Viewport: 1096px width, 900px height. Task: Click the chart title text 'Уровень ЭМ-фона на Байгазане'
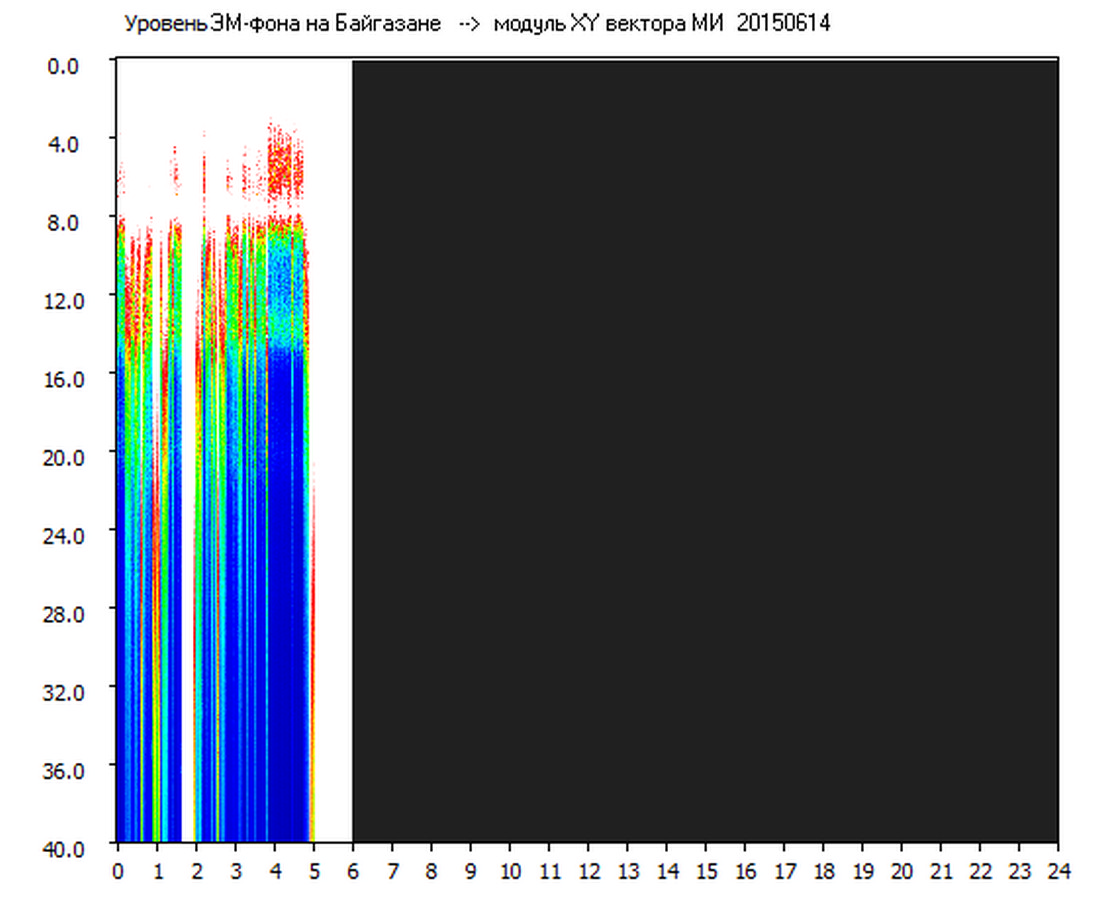coord(282,24)
